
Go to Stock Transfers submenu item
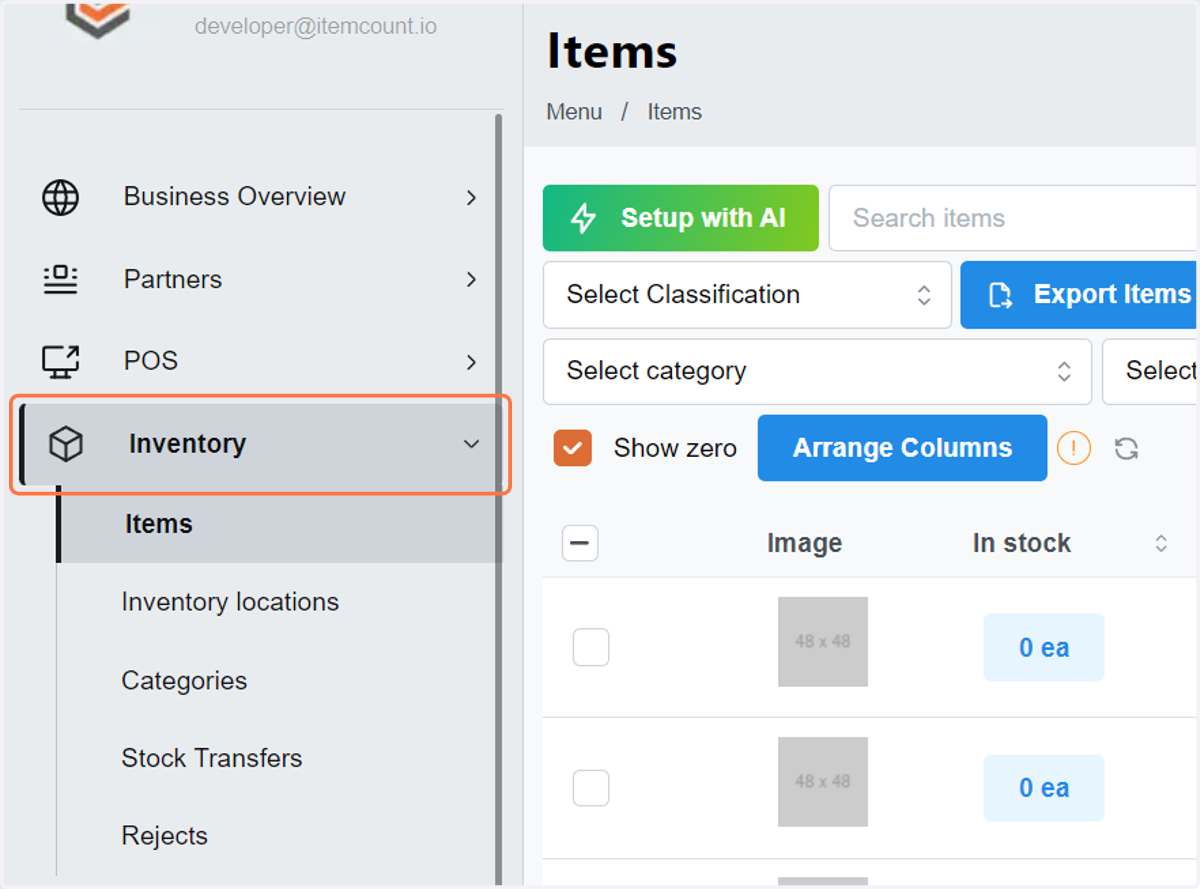pyautogui.click(x=212, y=758)
